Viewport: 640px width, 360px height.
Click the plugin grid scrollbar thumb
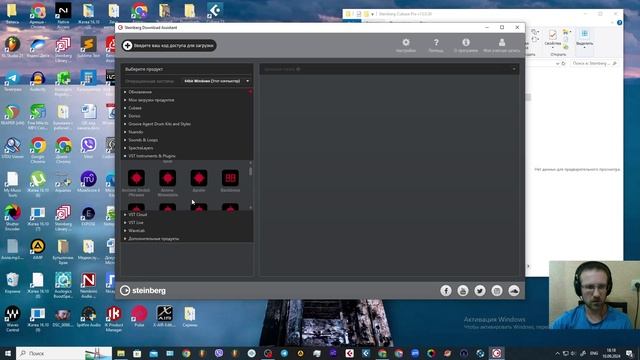coord(250,171)
